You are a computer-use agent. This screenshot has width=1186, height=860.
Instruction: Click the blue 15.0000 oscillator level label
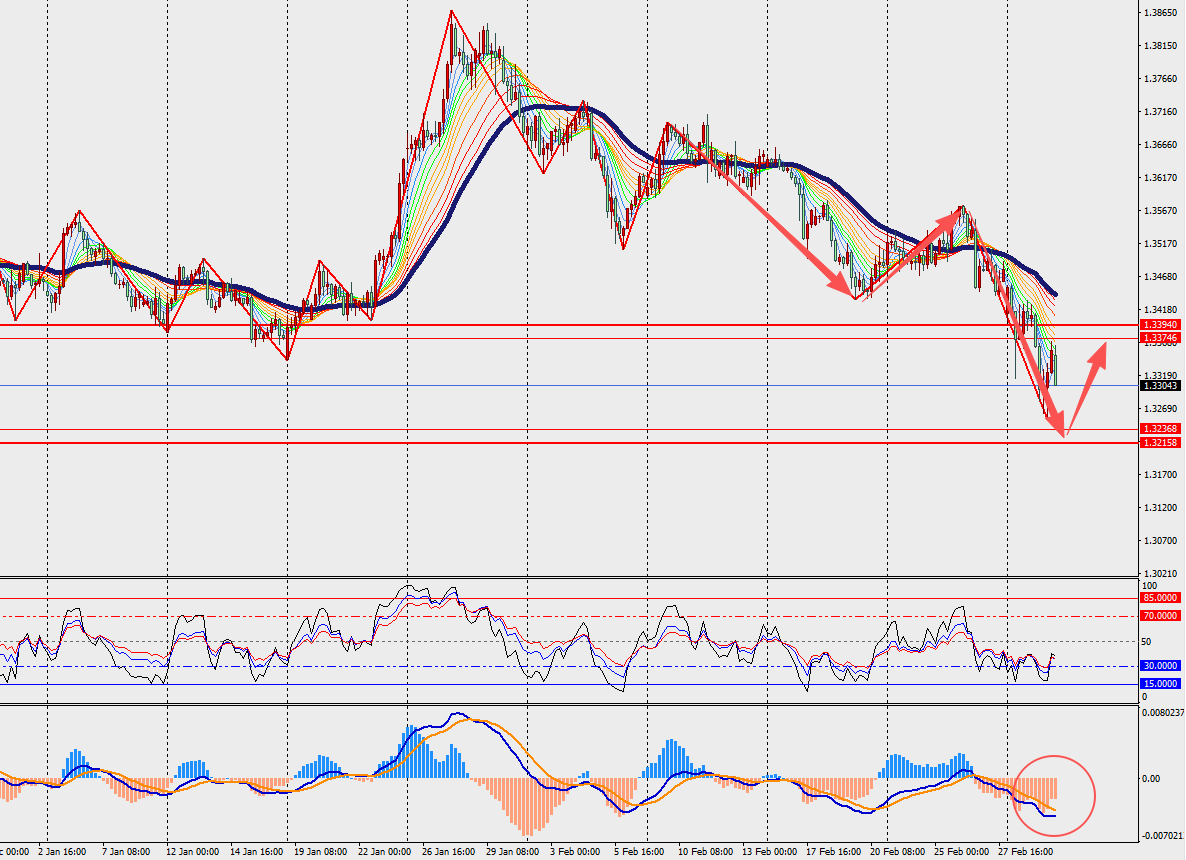[x=1160, y=684]
